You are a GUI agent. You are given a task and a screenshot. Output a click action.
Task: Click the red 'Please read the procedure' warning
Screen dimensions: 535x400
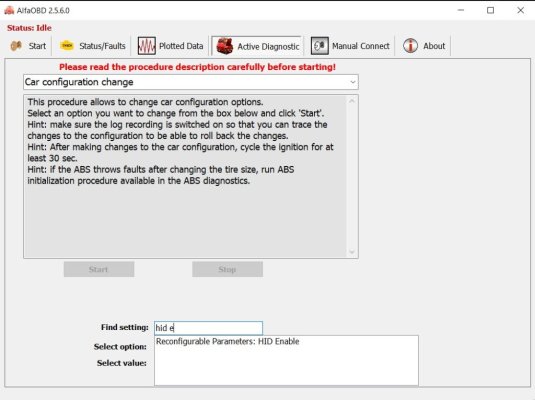coord(197,67)
